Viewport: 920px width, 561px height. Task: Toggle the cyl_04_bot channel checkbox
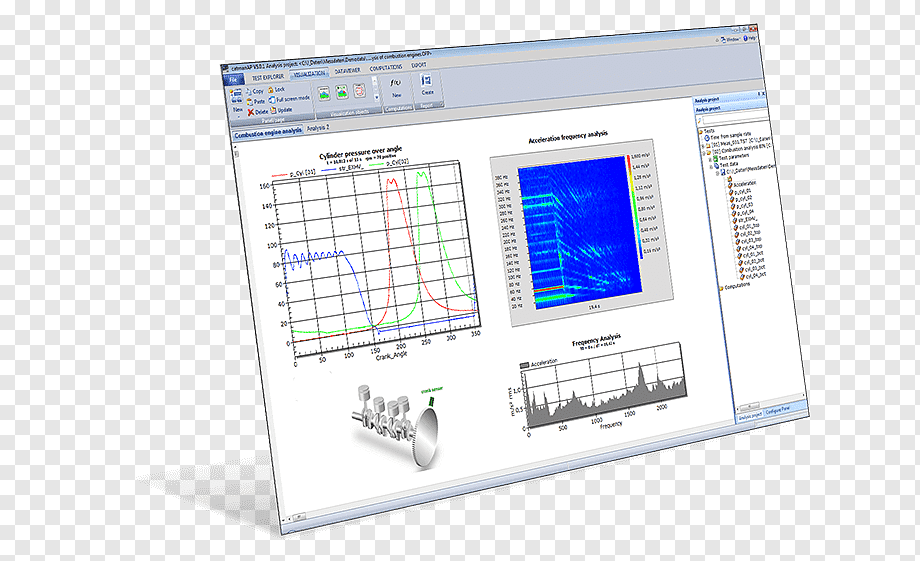click(x=742, y=276)
